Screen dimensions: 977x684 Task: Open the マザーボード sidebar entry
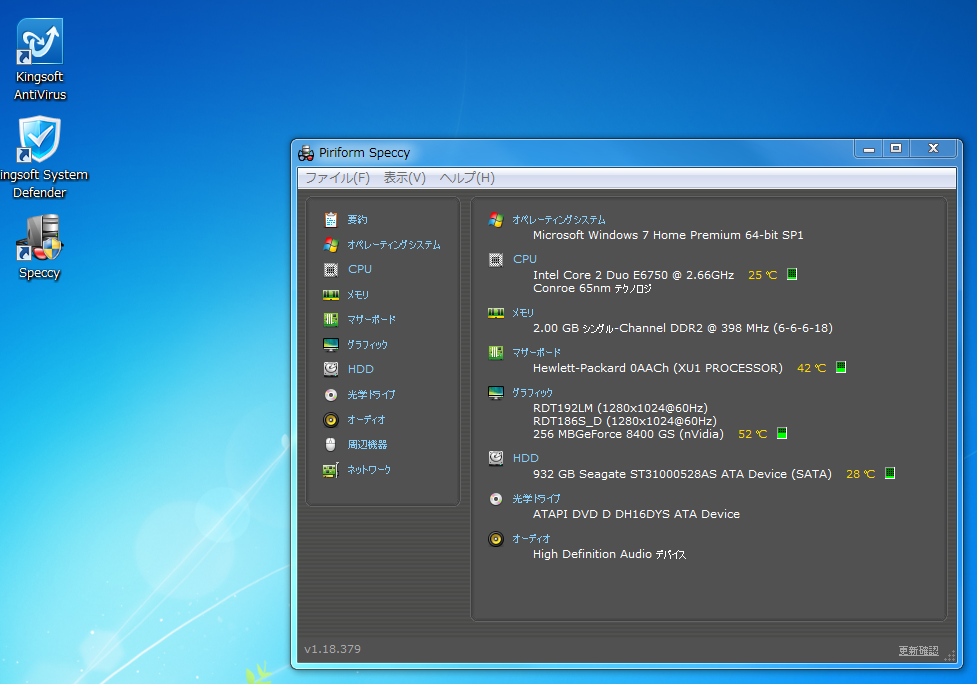pyautogui.click(x=370, y=320)
